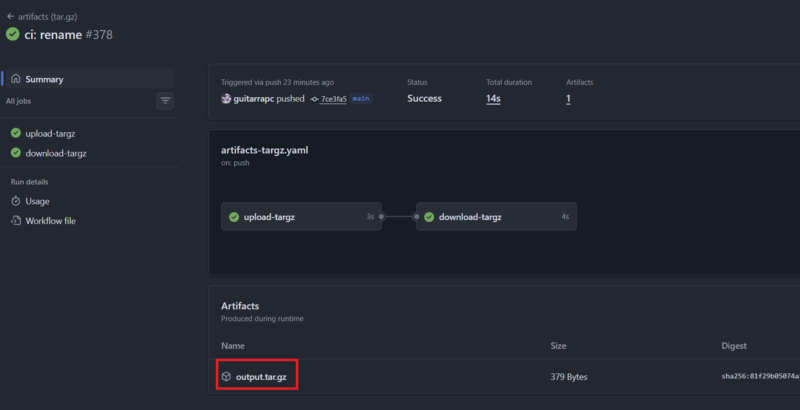Click the Summary home icon
800x410 pixels.
(x=16, y=79)
